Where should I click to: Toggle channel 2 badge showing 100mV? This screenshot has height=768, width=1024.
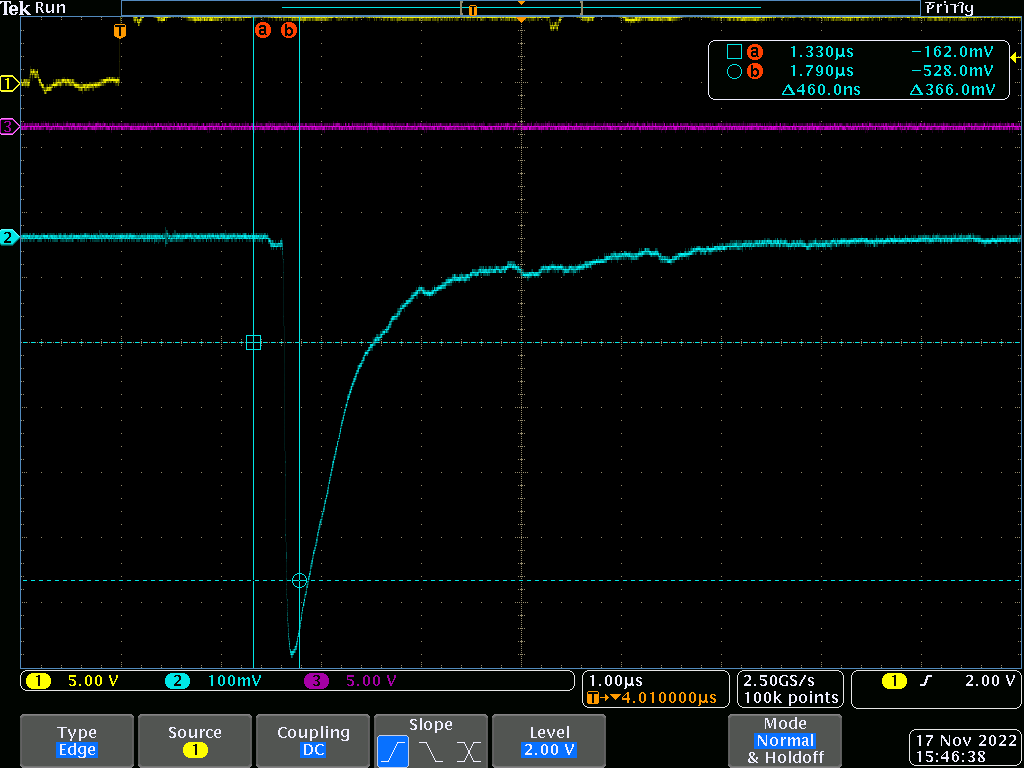pos(178,681)
